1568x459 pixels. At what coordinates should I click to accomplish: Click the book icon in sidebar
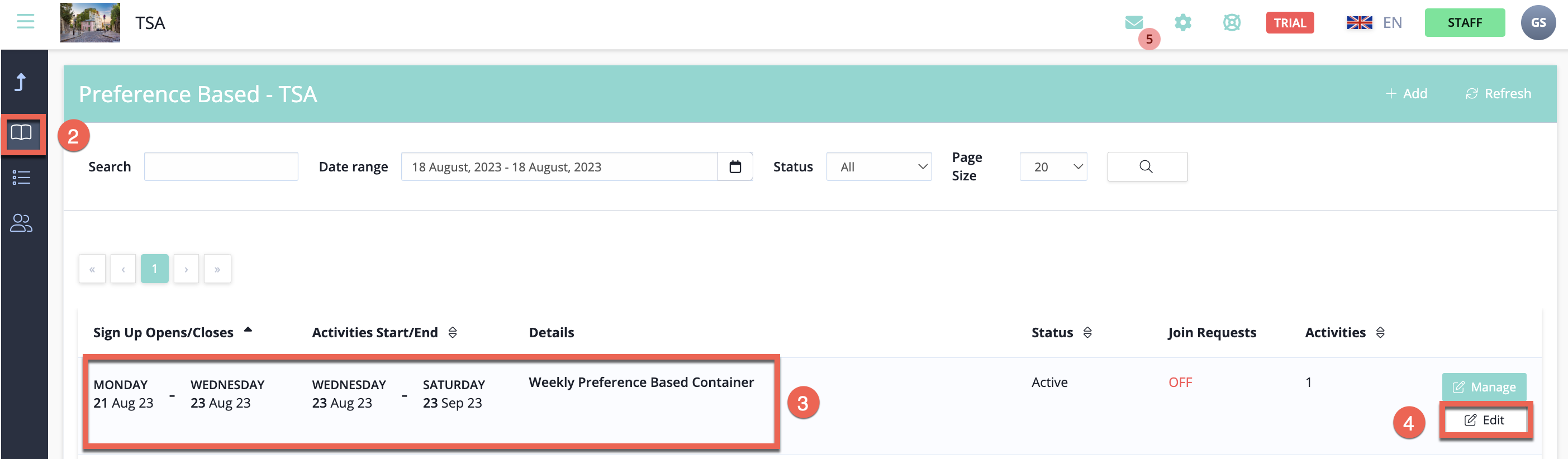pos(22,133)
